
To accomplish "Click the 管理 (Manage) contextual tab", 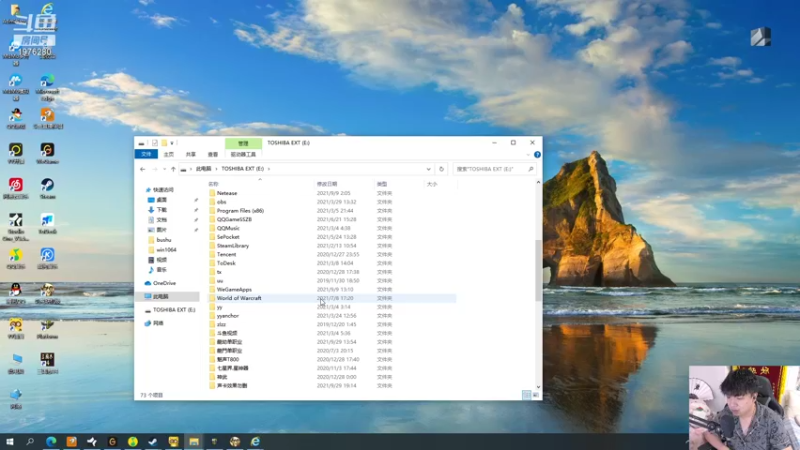I will point(243,143).
